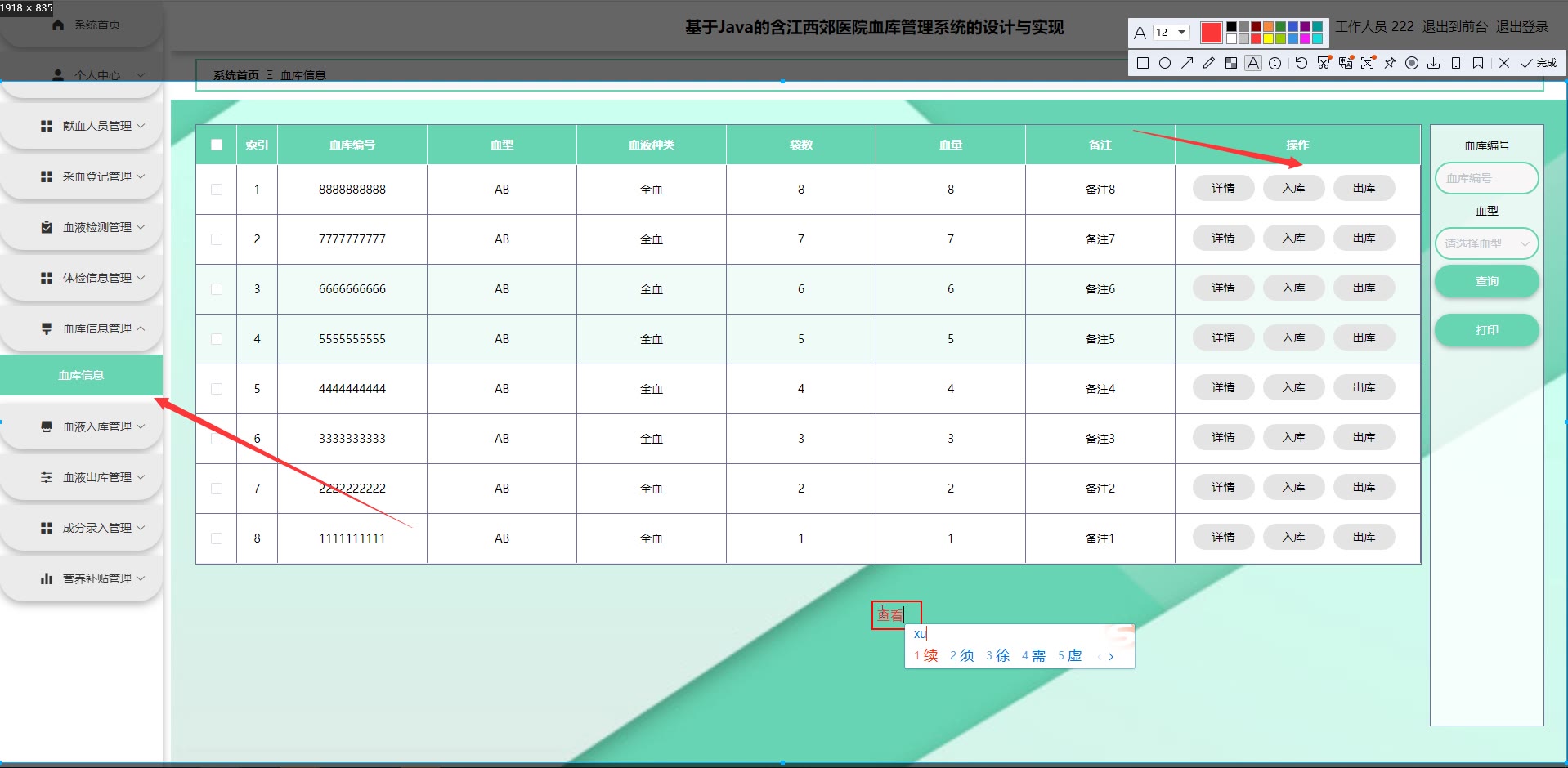The height and width of the screenshot is (768, 1568).
Task: Click 详情 for row 8888888888
Action: 1223,188
